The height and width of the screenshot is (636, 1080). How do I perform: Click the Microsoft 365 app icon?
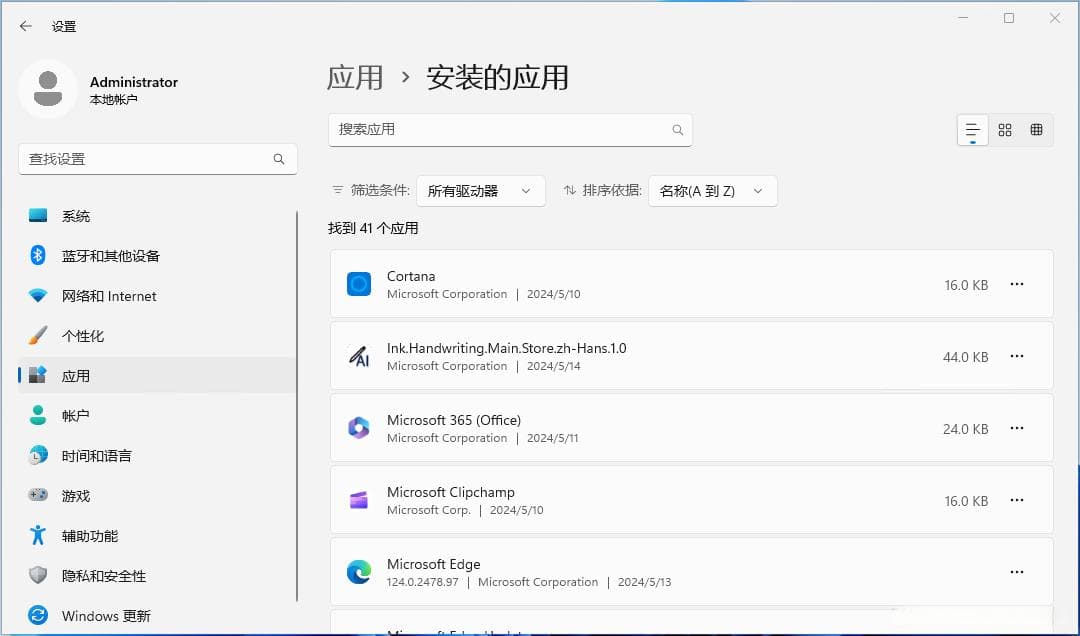[x=359, y=428]
